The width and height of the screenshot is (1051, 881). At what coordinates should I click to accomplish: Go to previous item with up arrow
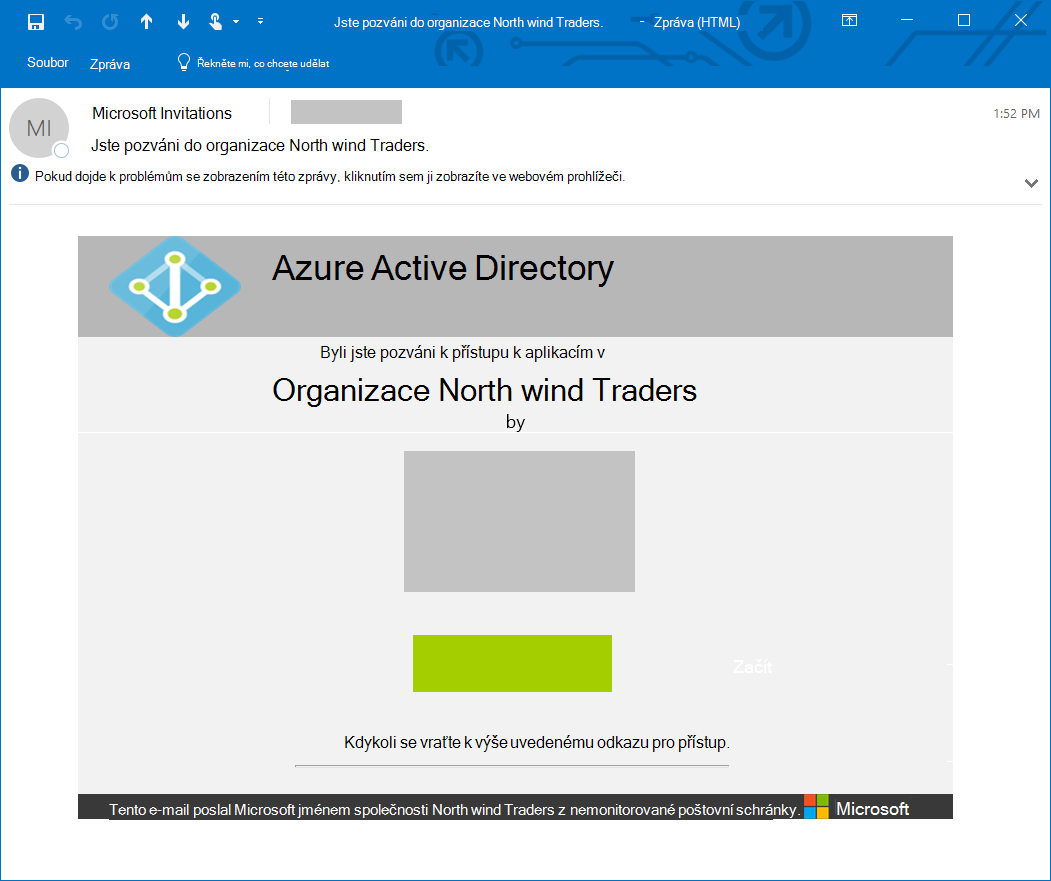pyautogui.click(x=146, y=22)
